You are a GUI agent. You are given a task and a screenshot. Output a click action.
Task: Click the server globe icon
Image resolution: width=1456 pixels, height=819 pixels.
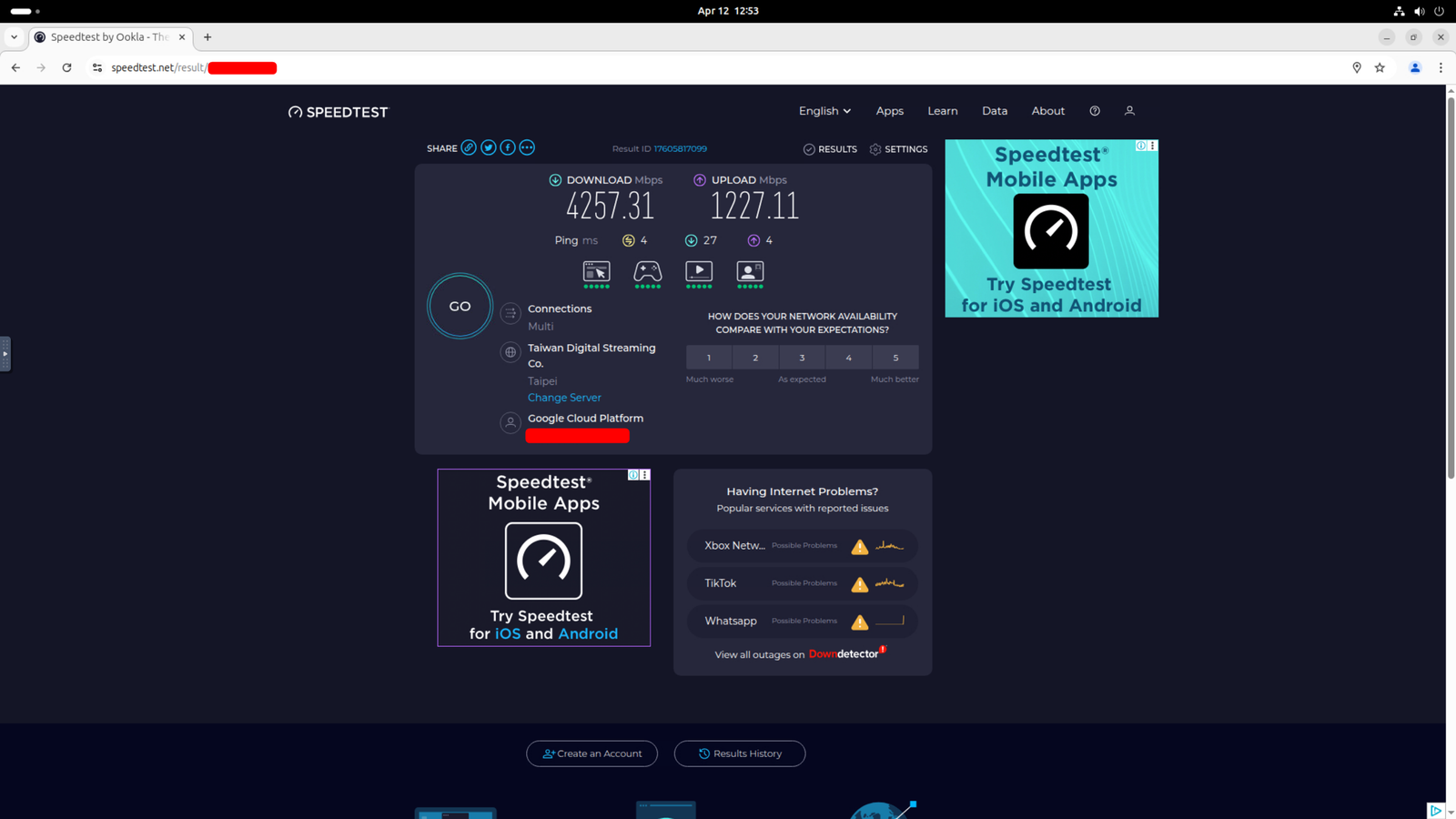click(x=511, y=352)
